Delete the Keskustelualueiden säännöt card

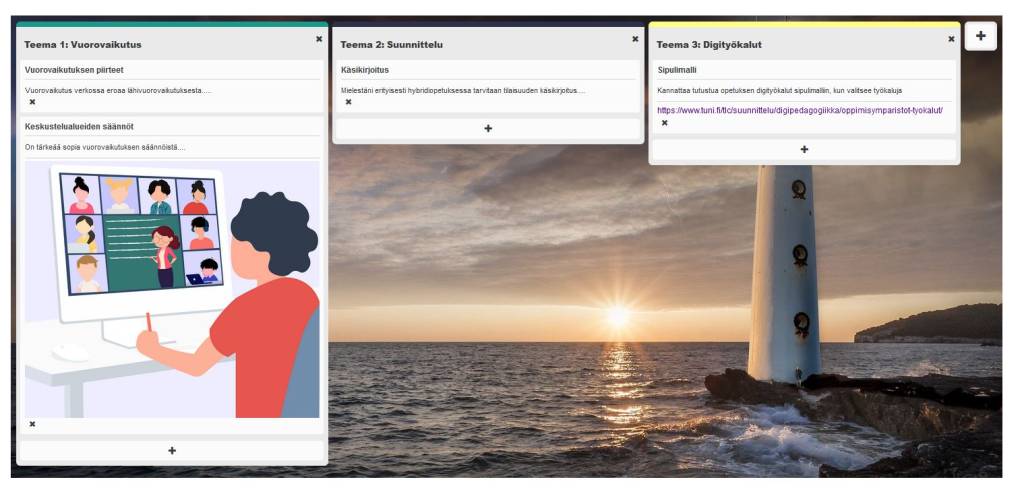coord(32,424)
